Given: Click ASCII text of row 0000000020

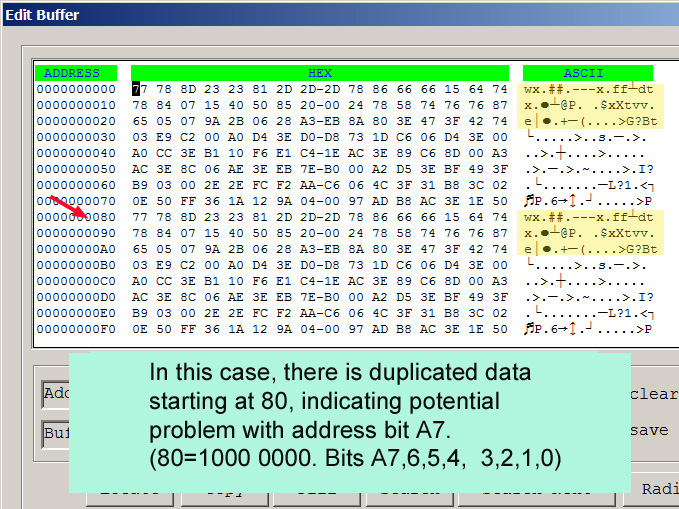Looking at the screenshot, I should (590, 121).
